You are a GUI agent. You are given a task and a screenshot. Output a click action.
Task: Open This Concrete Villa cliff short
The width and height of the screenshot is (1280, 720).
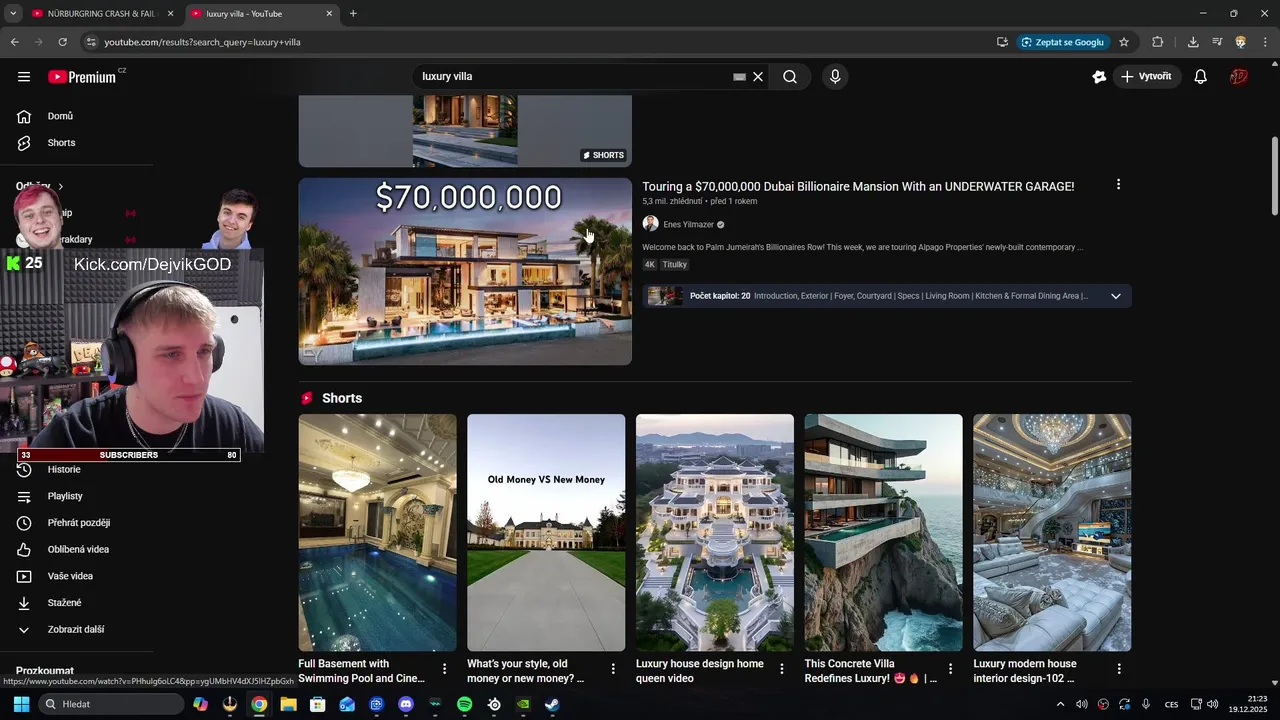pyautogui.click(x=884, y=533)
